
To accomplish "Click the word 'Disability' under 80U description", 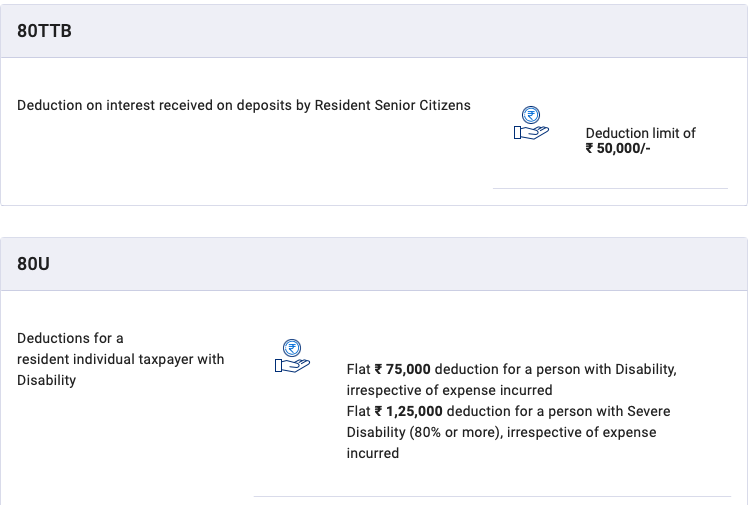I will (x=47, y=380).
